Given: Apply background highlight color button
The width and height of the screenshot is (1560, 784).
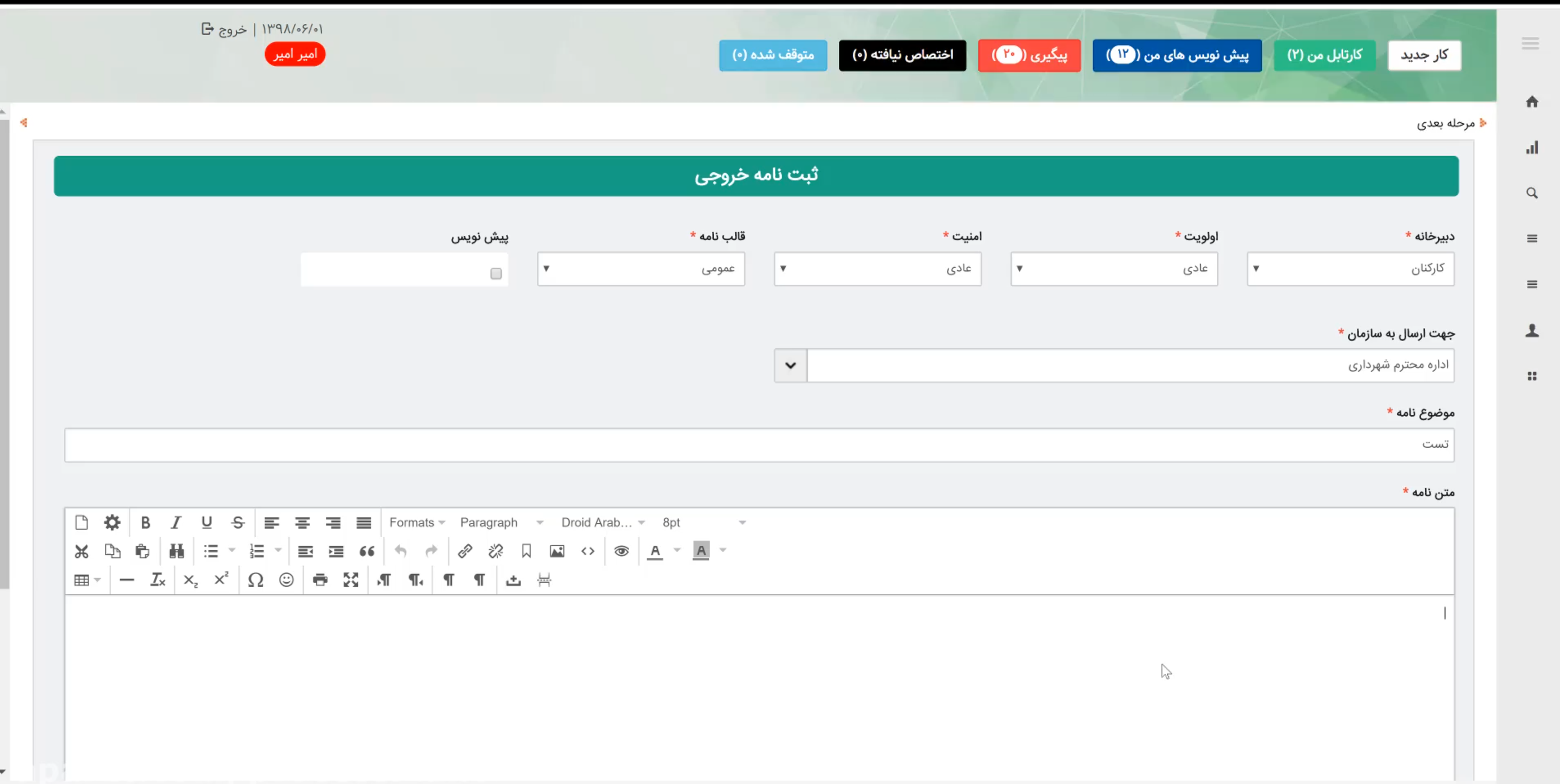Looking at the screenshot, I should point(701,551).
